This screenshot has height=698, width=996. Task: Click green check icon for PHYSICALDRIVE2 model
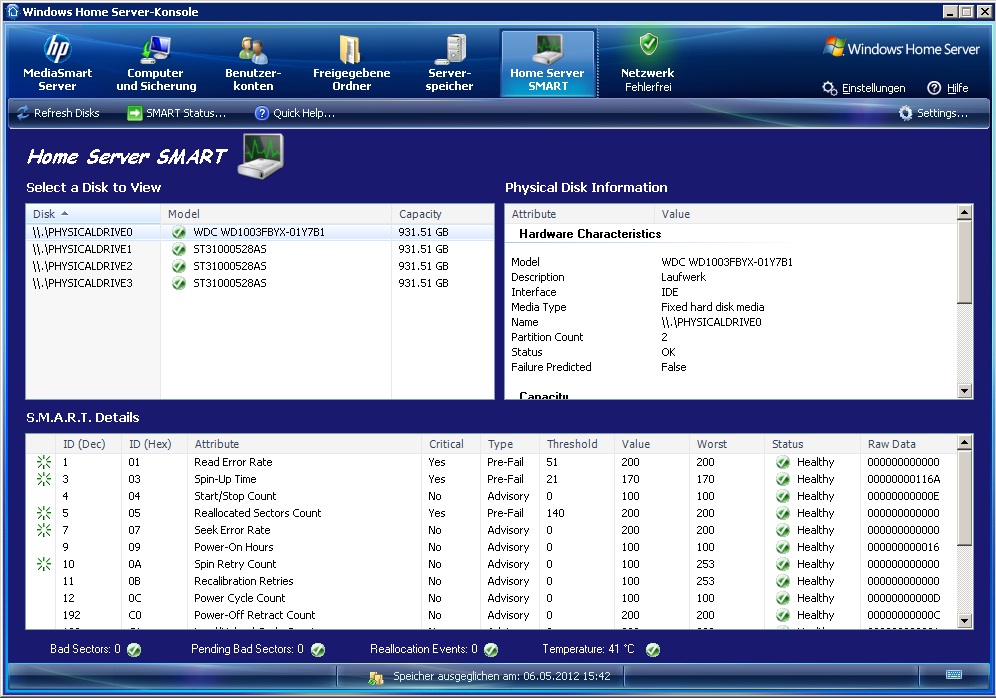(179, 266)
